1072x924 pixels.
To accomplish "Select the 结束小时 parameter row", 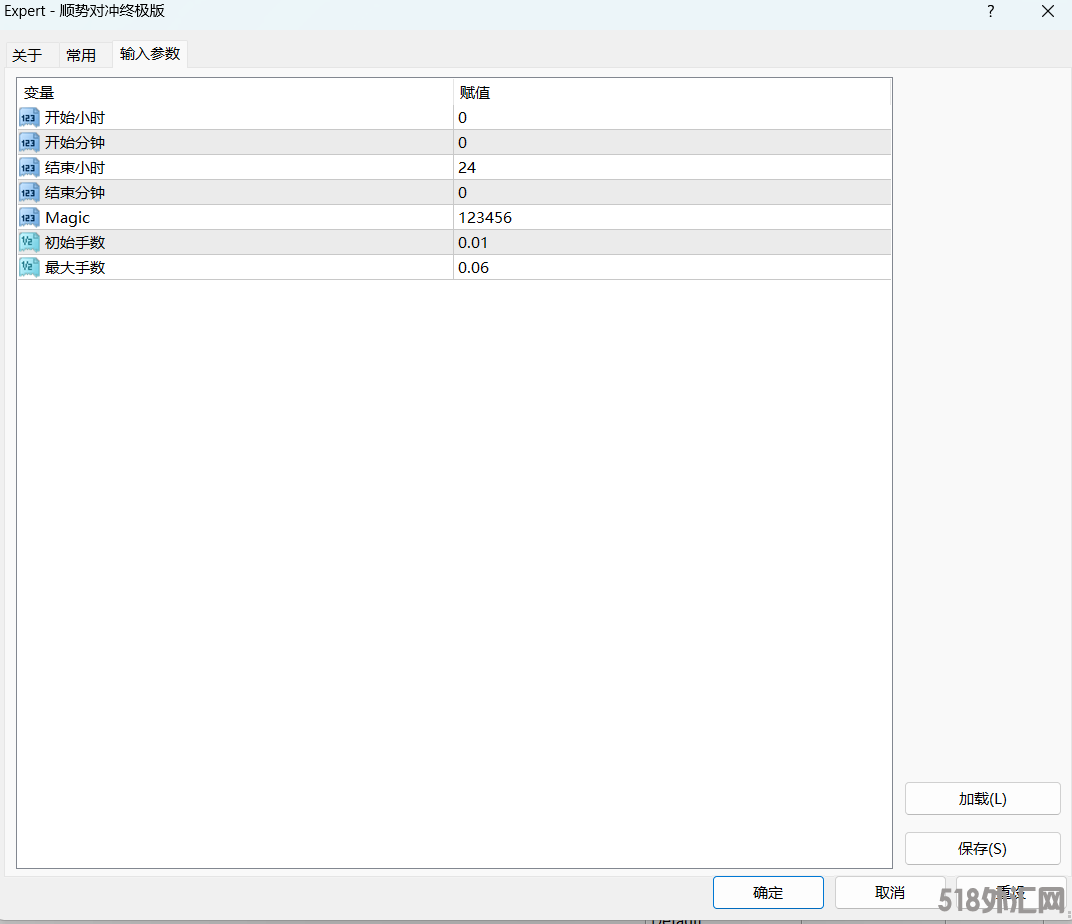I will click(x=200, y=167).
